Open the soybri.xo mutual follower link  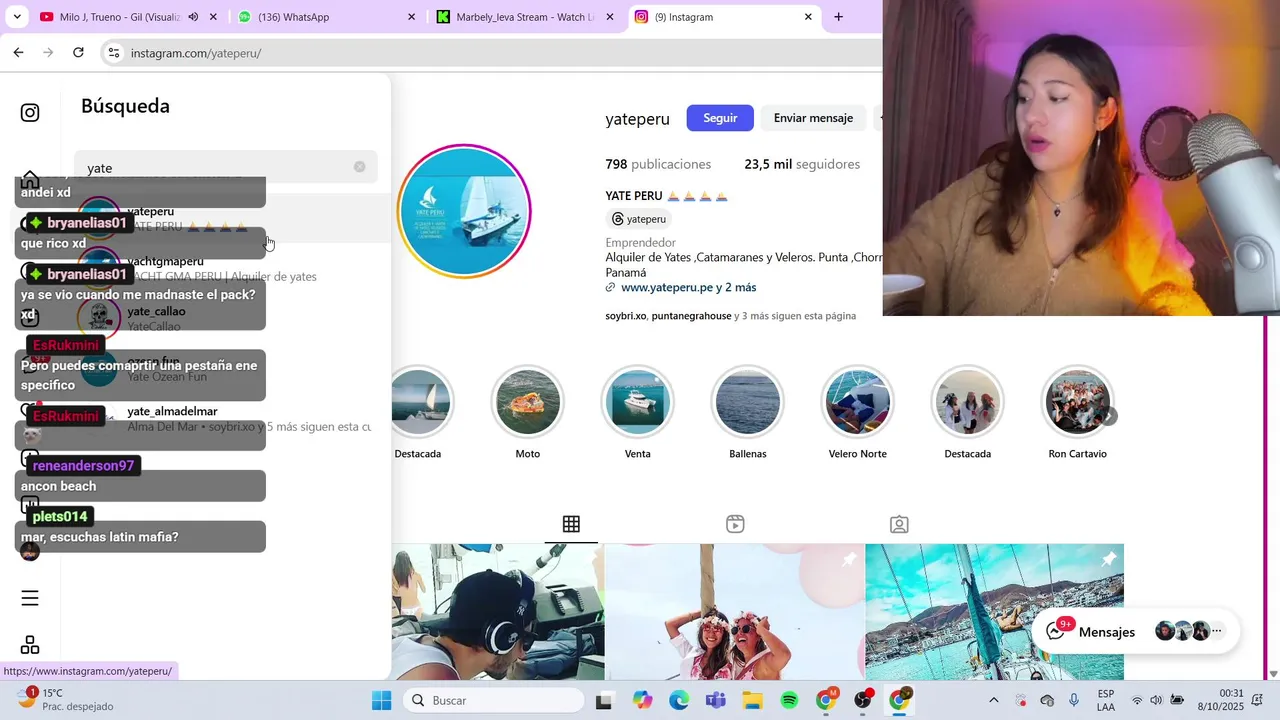tap(626, 316)
